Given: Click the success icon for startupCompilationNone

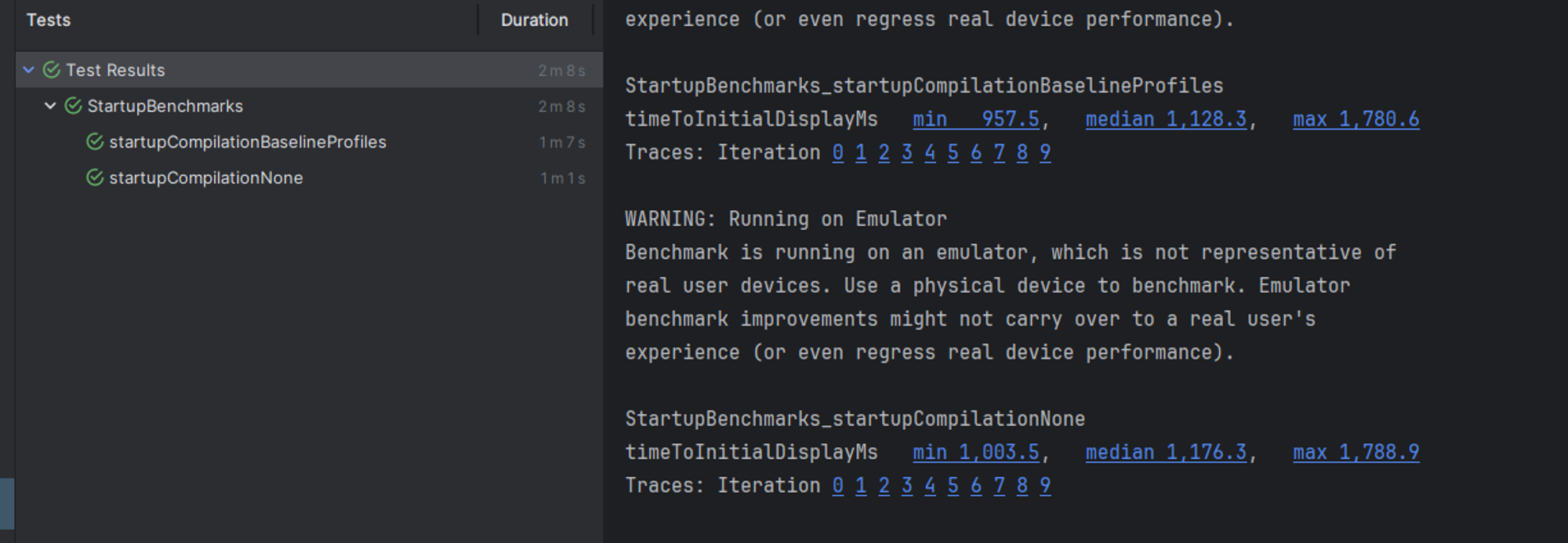Looking at the screenshot, I should [x=95, y=178].
